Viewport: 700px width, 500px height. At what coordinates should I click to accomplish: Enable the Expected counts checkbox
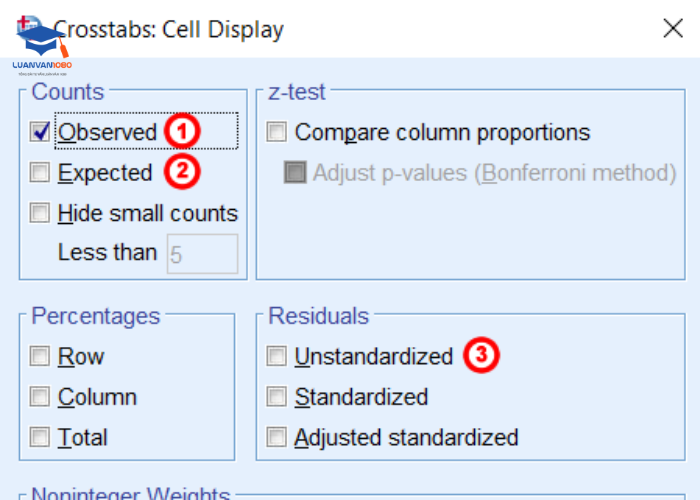[x=41, y=173]
